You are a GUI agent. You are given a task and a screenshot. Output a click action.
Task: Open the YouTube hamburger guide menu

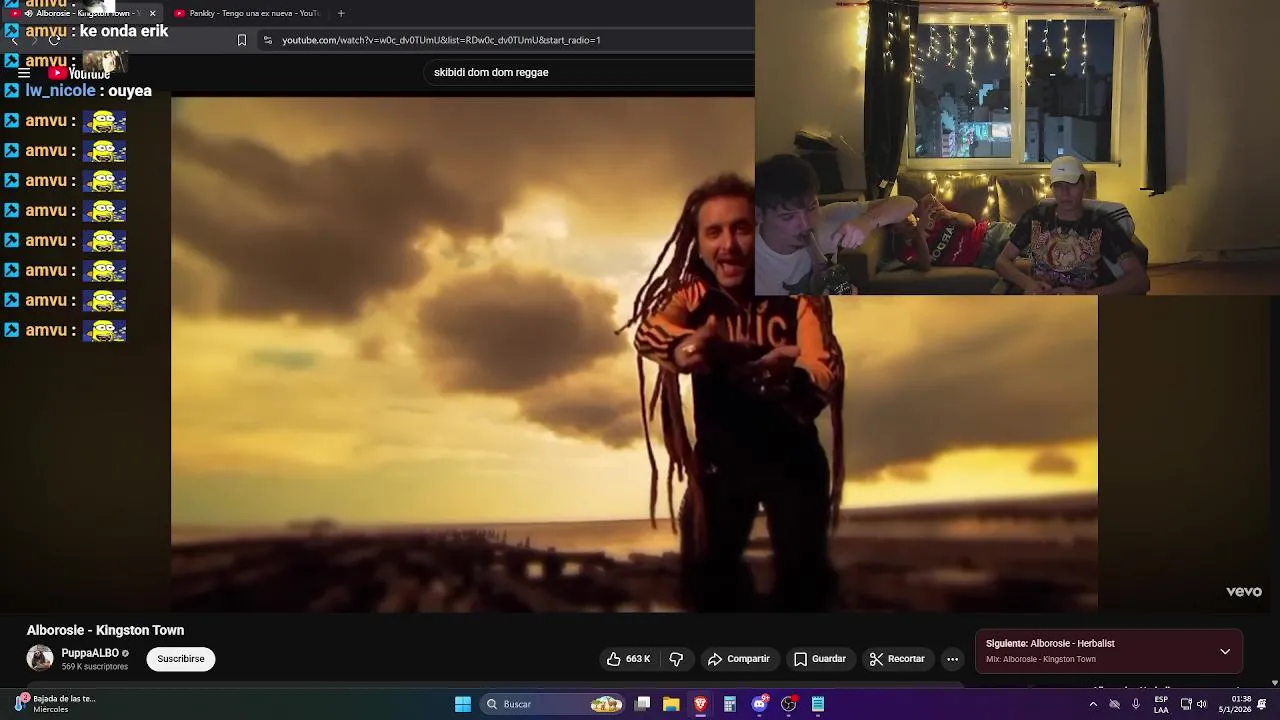click(x=24, y=73)
